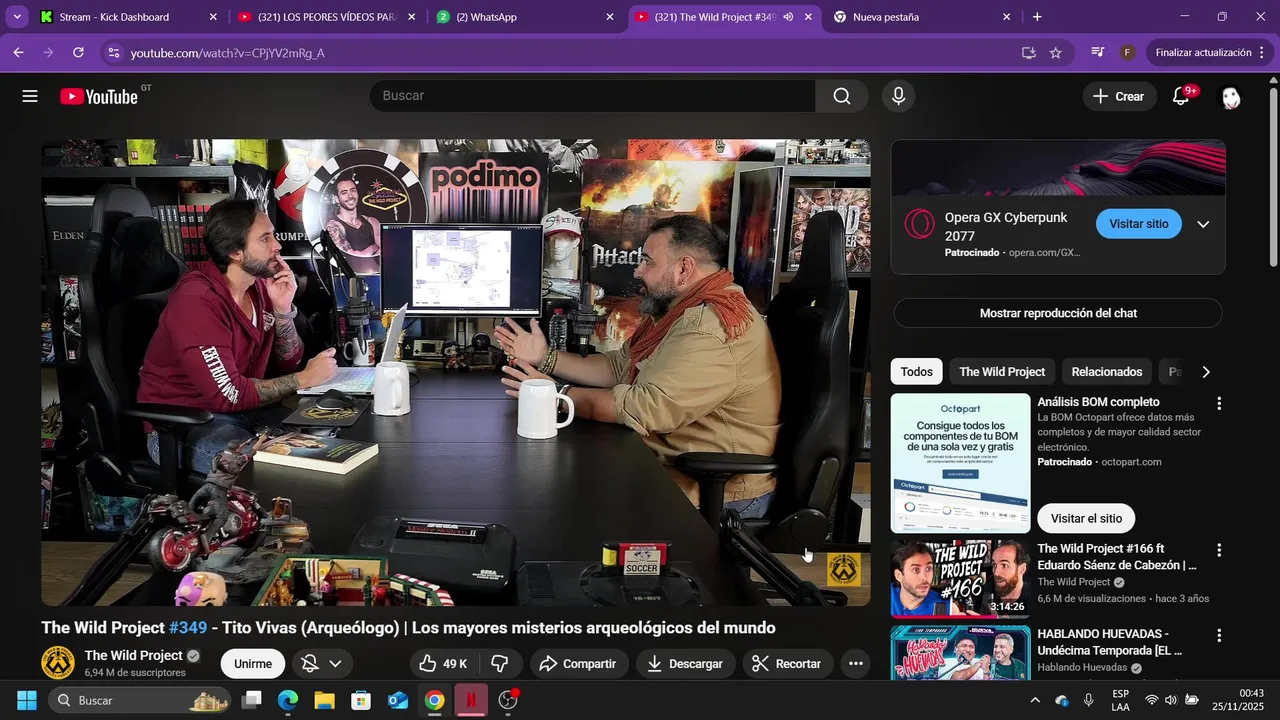This screenshot has width=1280, height=720.
Task: Click the address bar URL
Action: pyautogui.click(x=227, y=53)
